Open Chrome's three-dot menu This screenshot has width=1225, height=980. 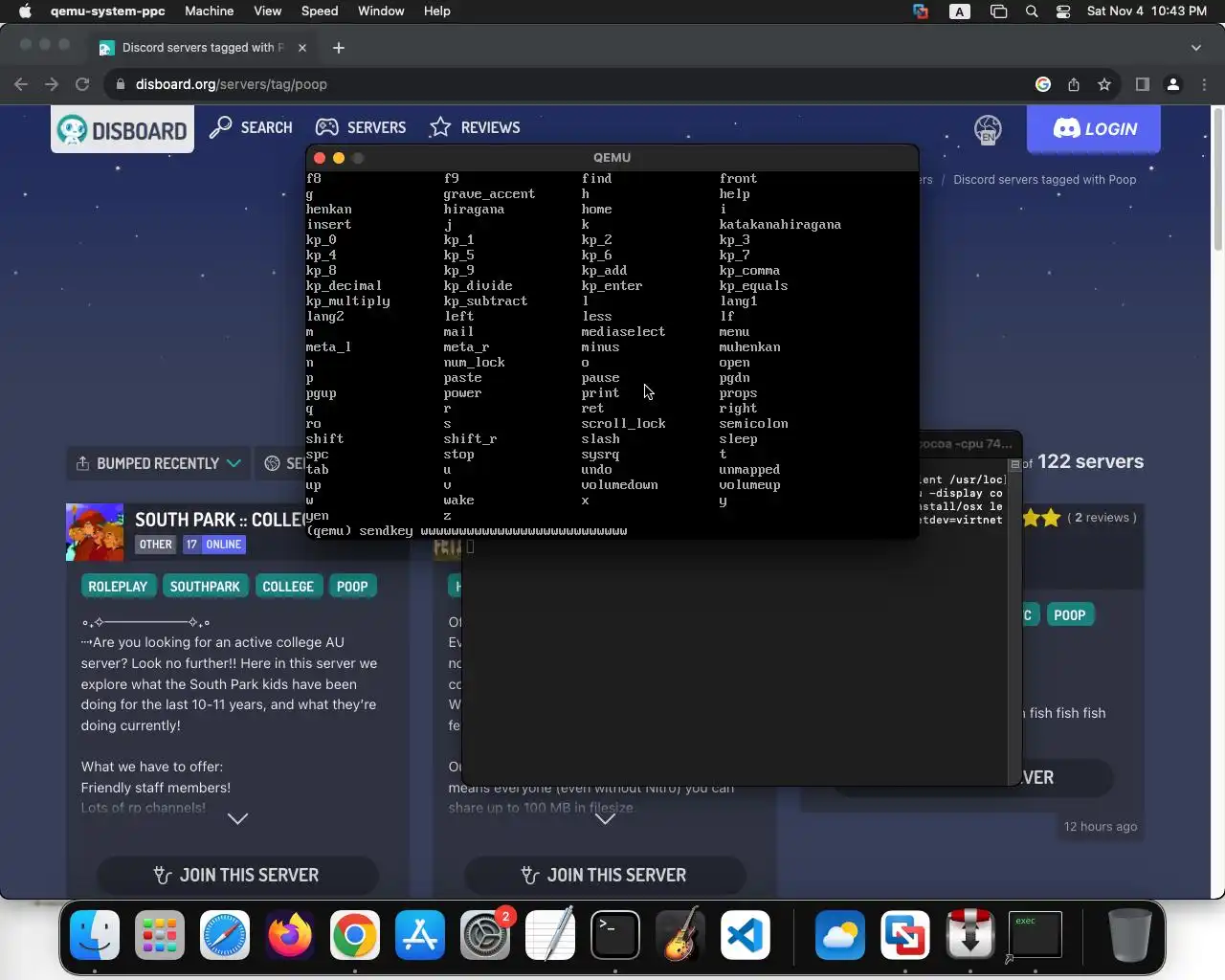[1204, 84]
